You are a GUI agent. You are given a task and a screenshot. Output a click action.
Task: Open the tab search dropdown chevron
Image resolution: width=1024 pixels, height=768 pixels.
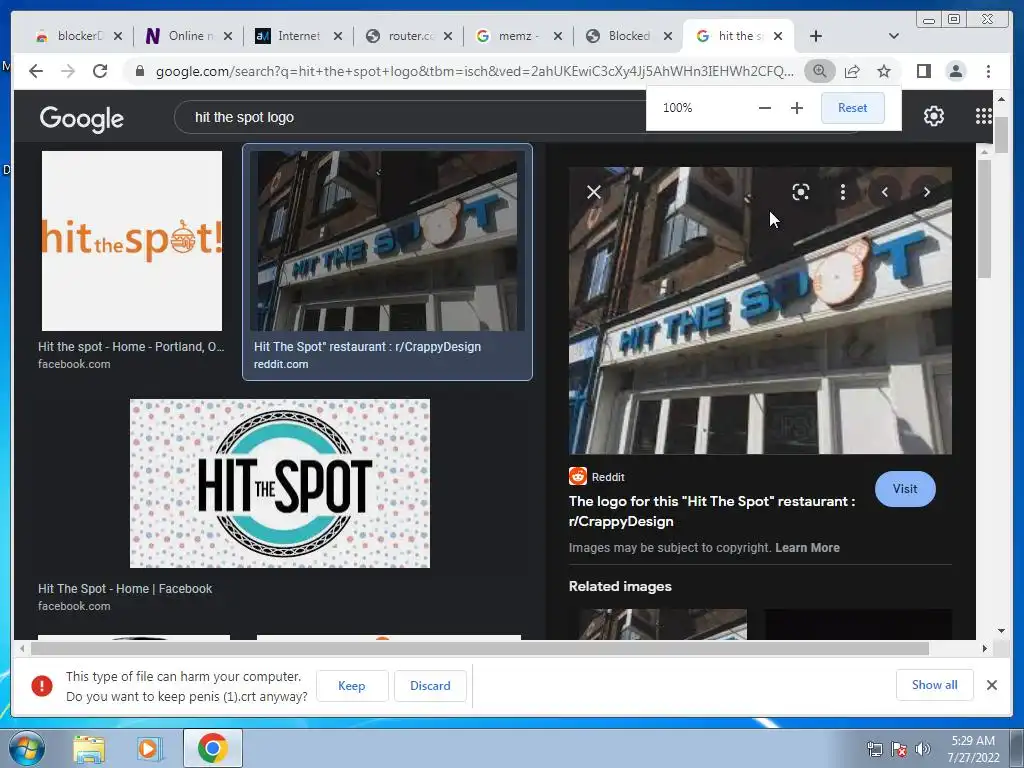894,36
